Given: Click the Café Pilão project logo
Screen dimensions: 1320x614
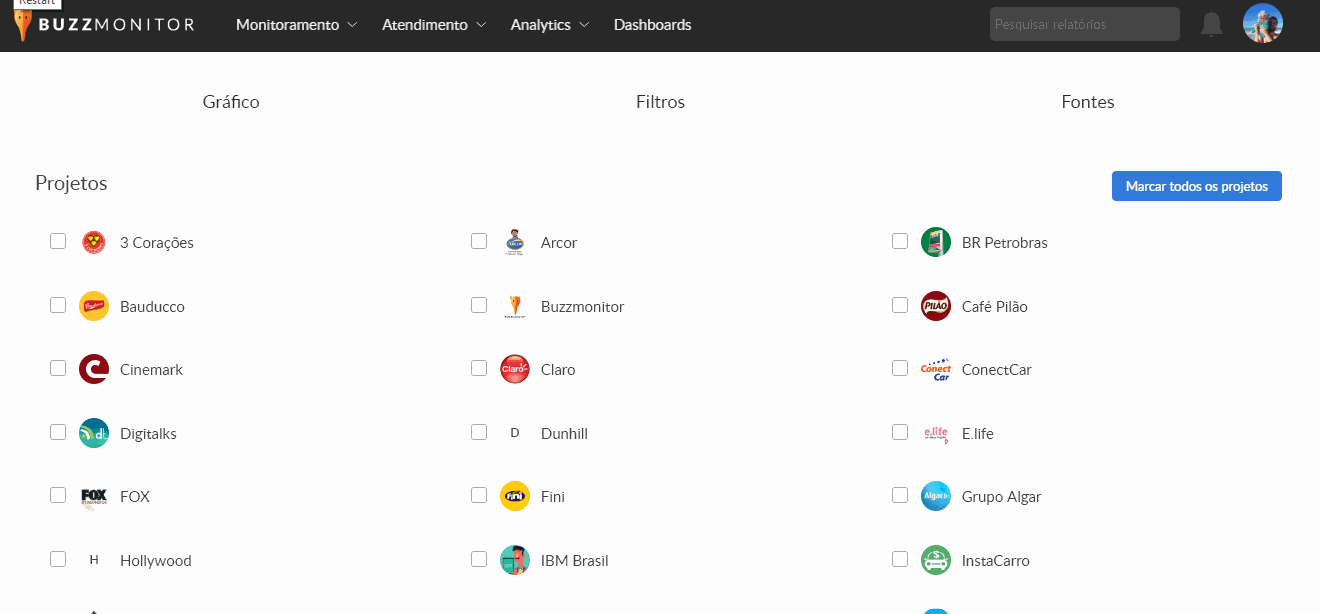Looking at the screenshot, I should [x=935, y=306].
